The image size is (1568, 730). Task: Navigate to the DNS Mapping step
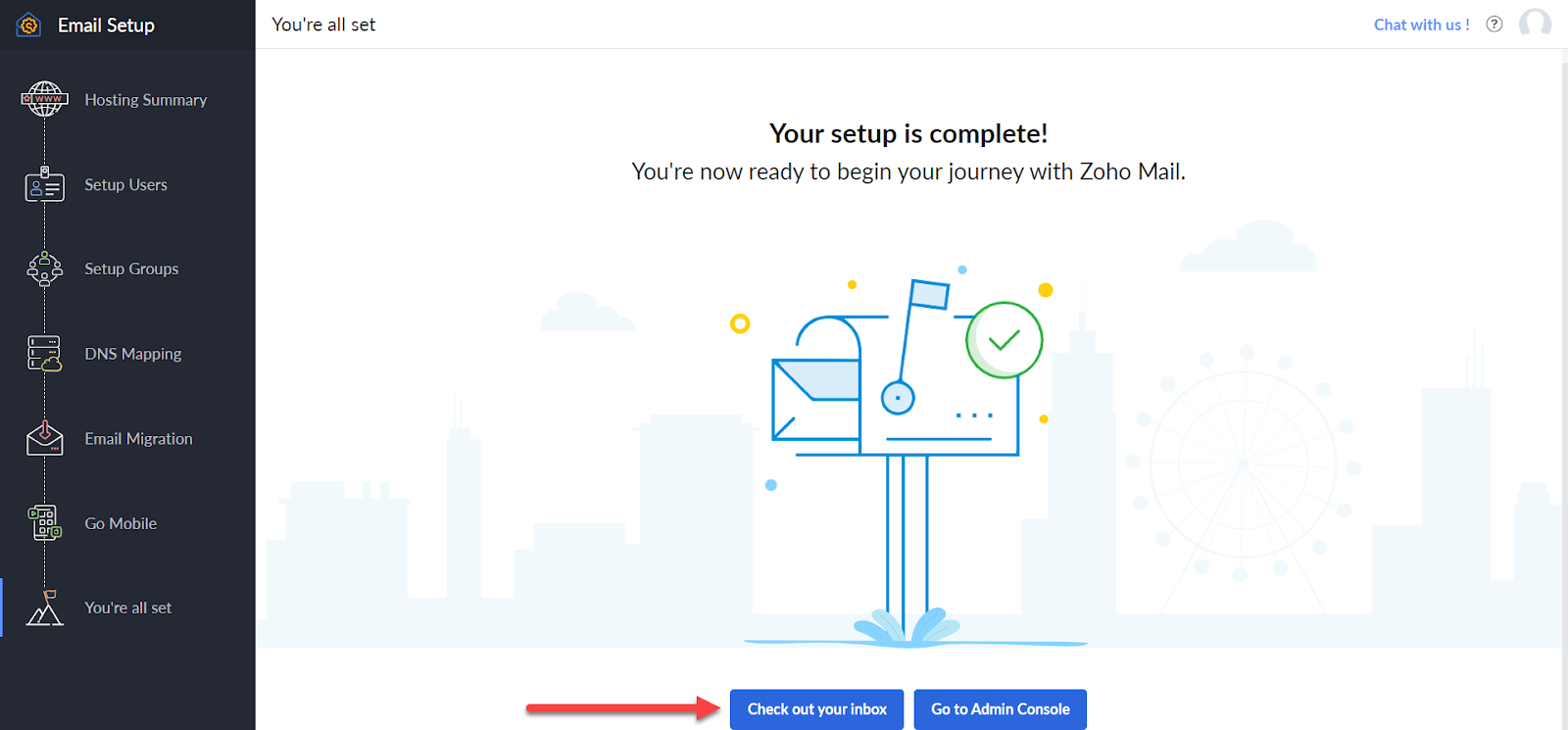(132, 354)
